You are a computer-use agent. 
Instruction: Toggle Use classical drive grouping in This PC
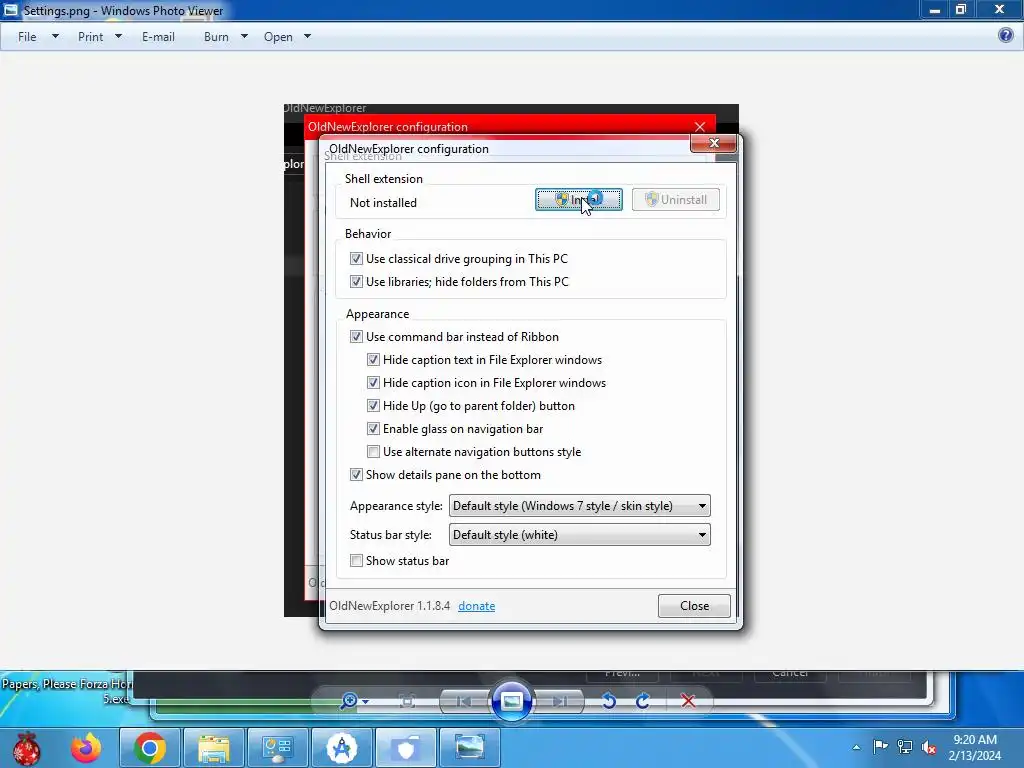pyautogui.click(x=356, y=259)
